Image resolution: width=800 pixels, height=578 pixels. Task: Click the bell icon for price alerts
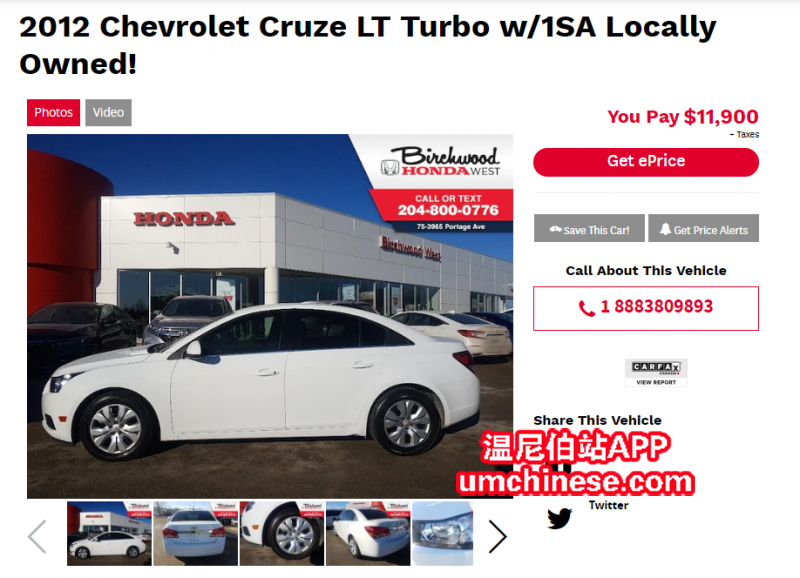[665, 229]
